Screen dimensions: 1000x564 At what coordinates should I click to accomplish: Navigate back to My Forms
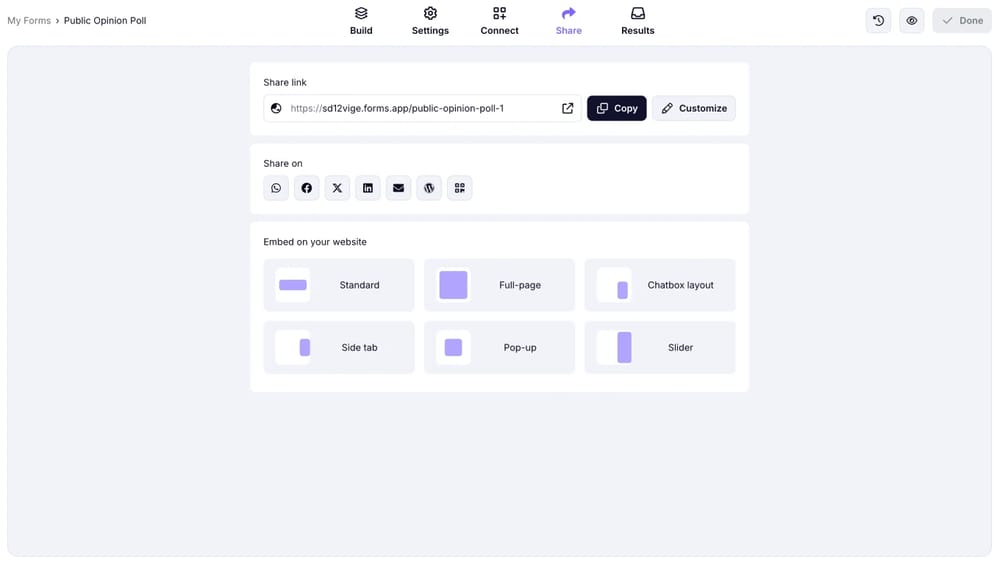tap(29, 20)
